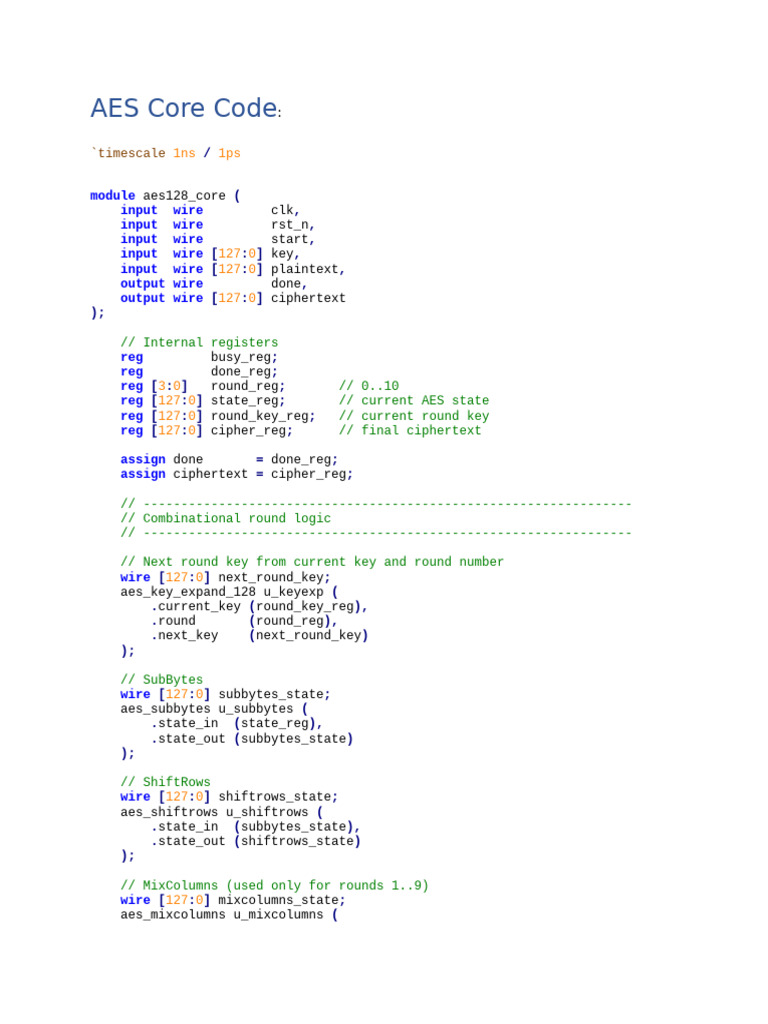Click the 'AES Core Code' heading
This screenshot has height=1024, width=768.
185,108
